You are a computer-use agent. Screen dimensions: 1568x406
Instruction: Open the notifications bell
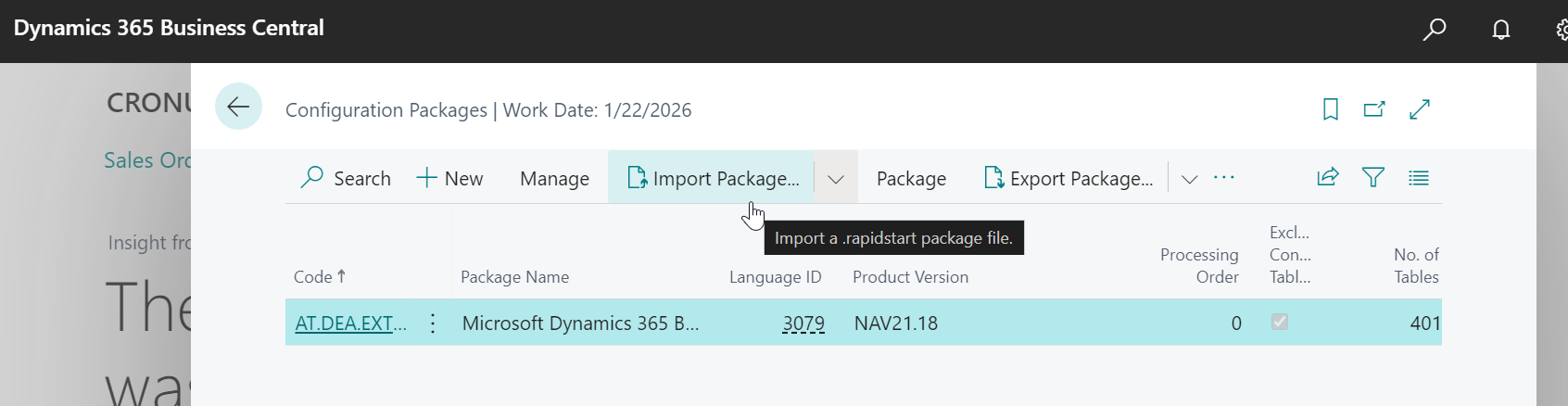coord(1501,30)
